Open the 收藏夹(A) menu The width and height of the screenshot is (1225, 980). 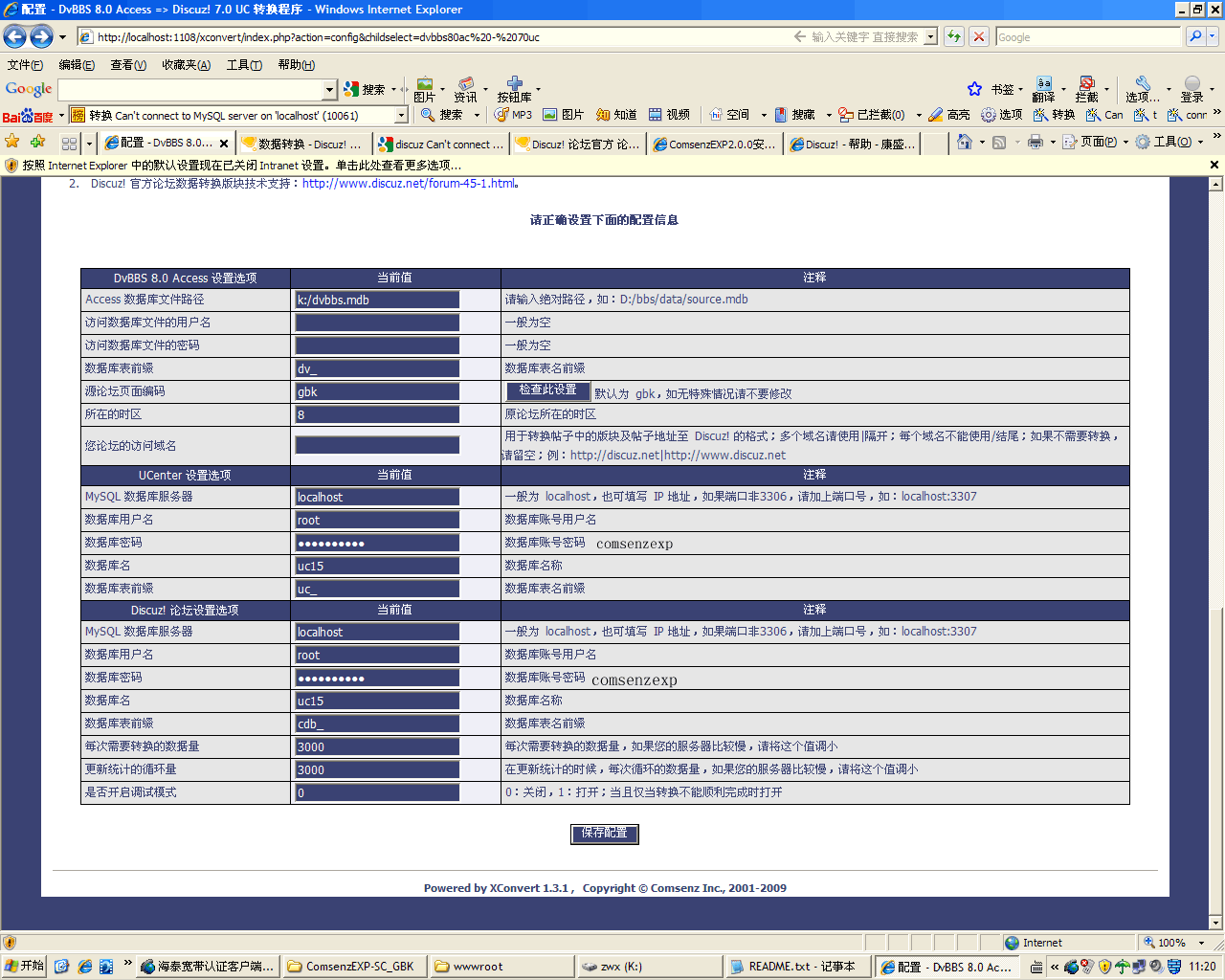point(186,65)
